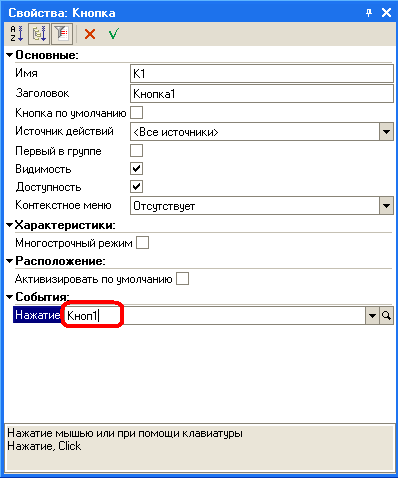Viewport: 398px width, 478px height.
Task: Confirm changes with the green checkmark
Action: pos(114,34)
